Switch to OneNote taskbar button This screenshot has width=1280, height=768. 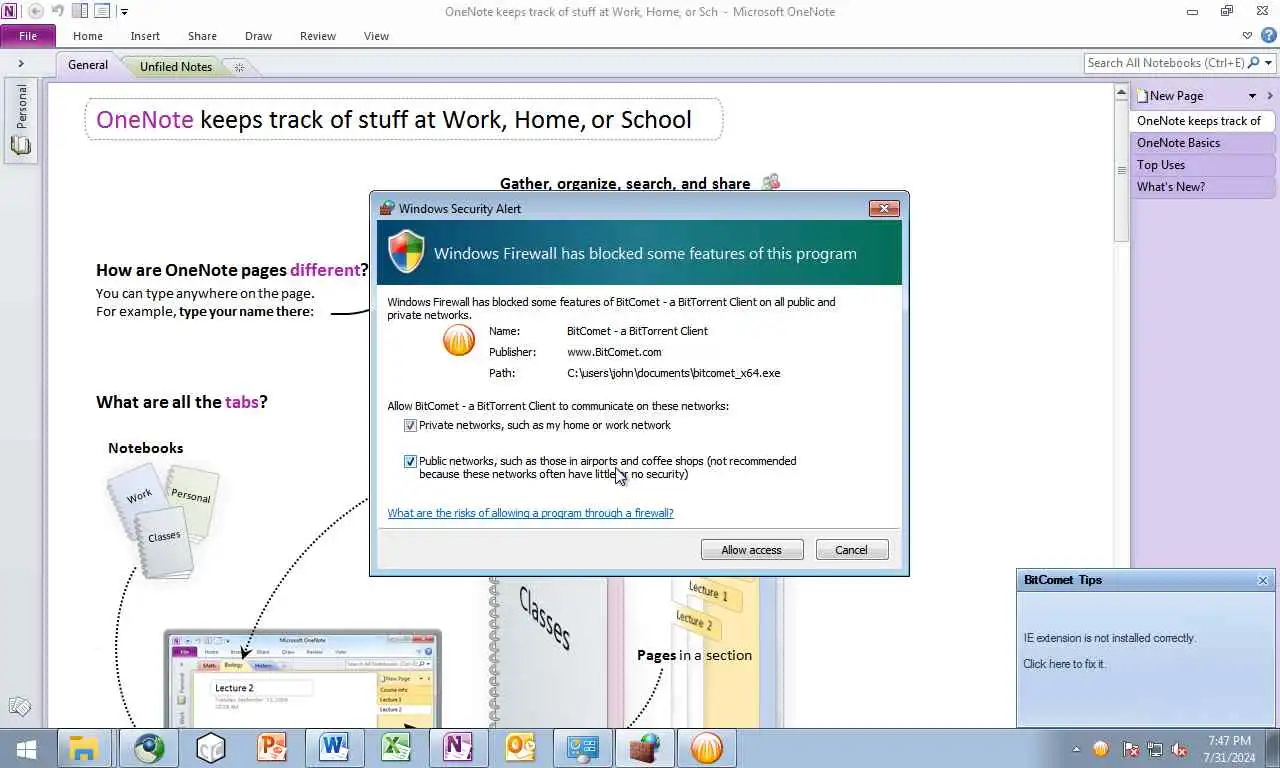(x=458, y=748)
